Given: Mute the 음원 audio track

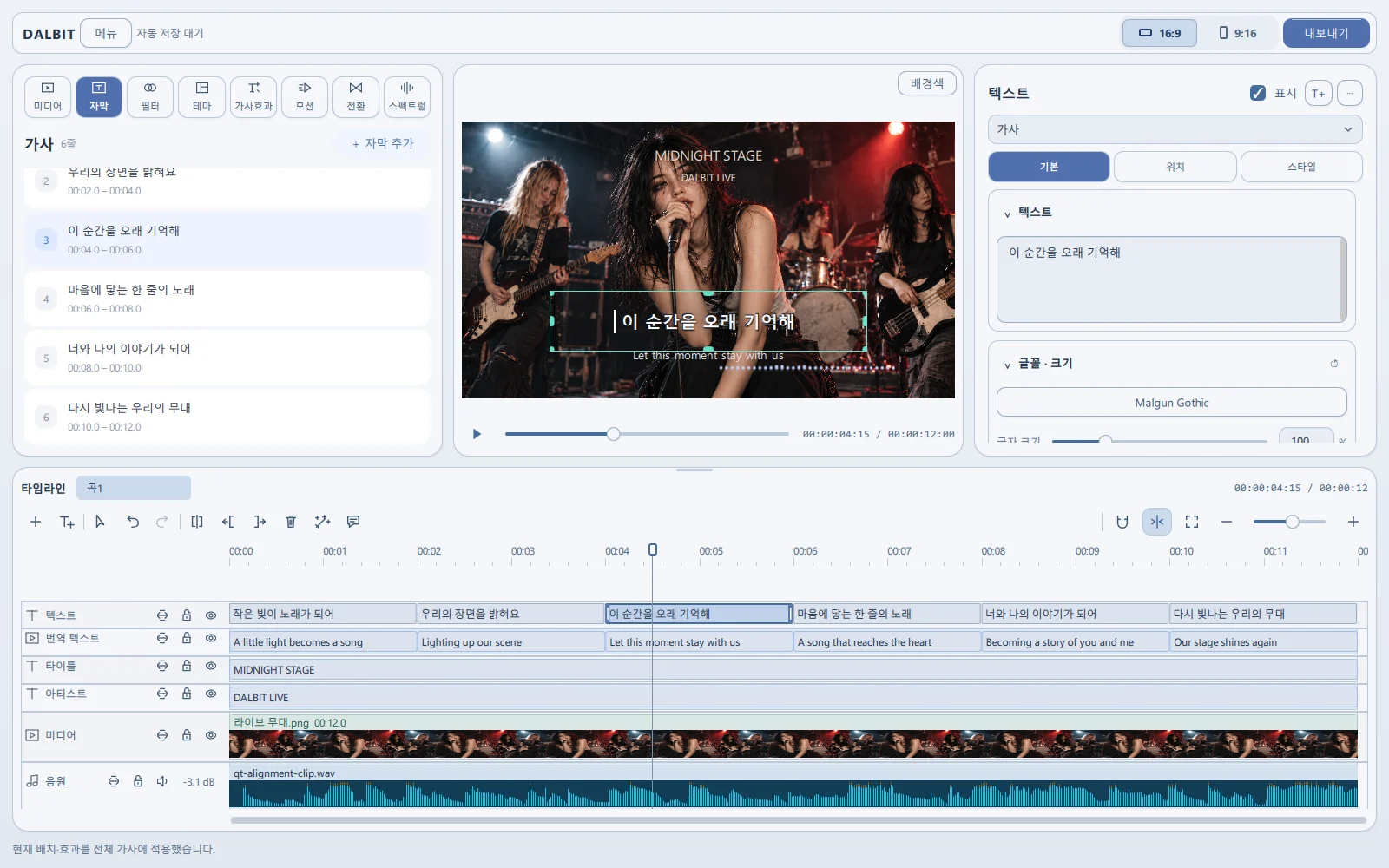Looking at the screenshot, I should (x=162, y=781).
